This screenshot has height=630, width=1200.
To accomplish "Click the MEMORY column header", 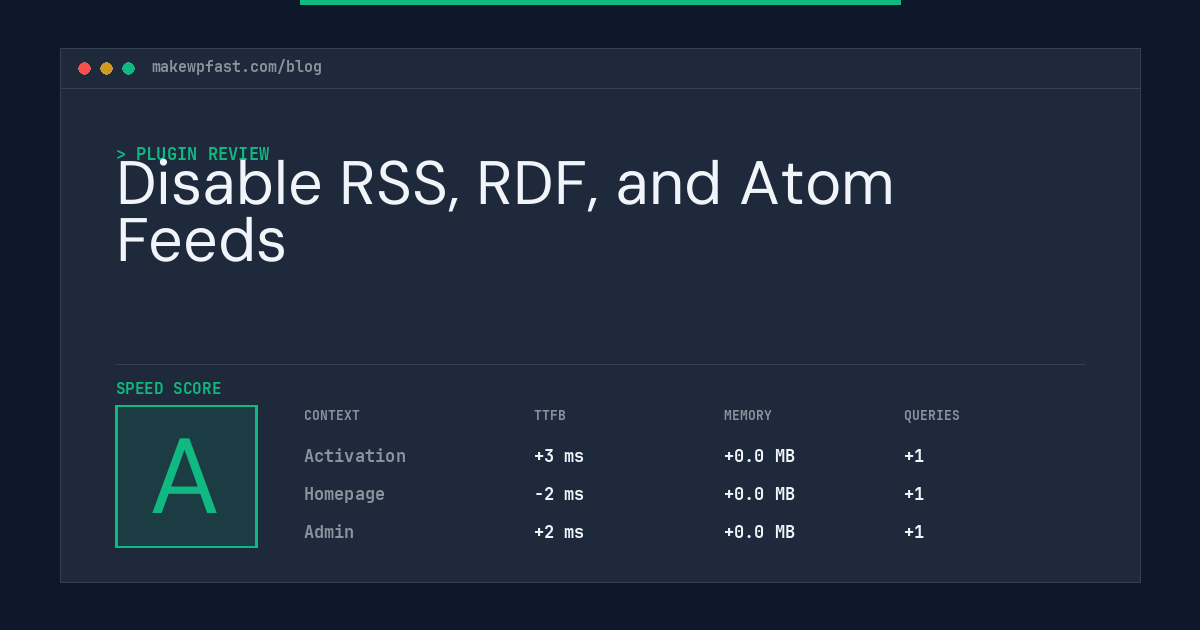I will [748, 416].
